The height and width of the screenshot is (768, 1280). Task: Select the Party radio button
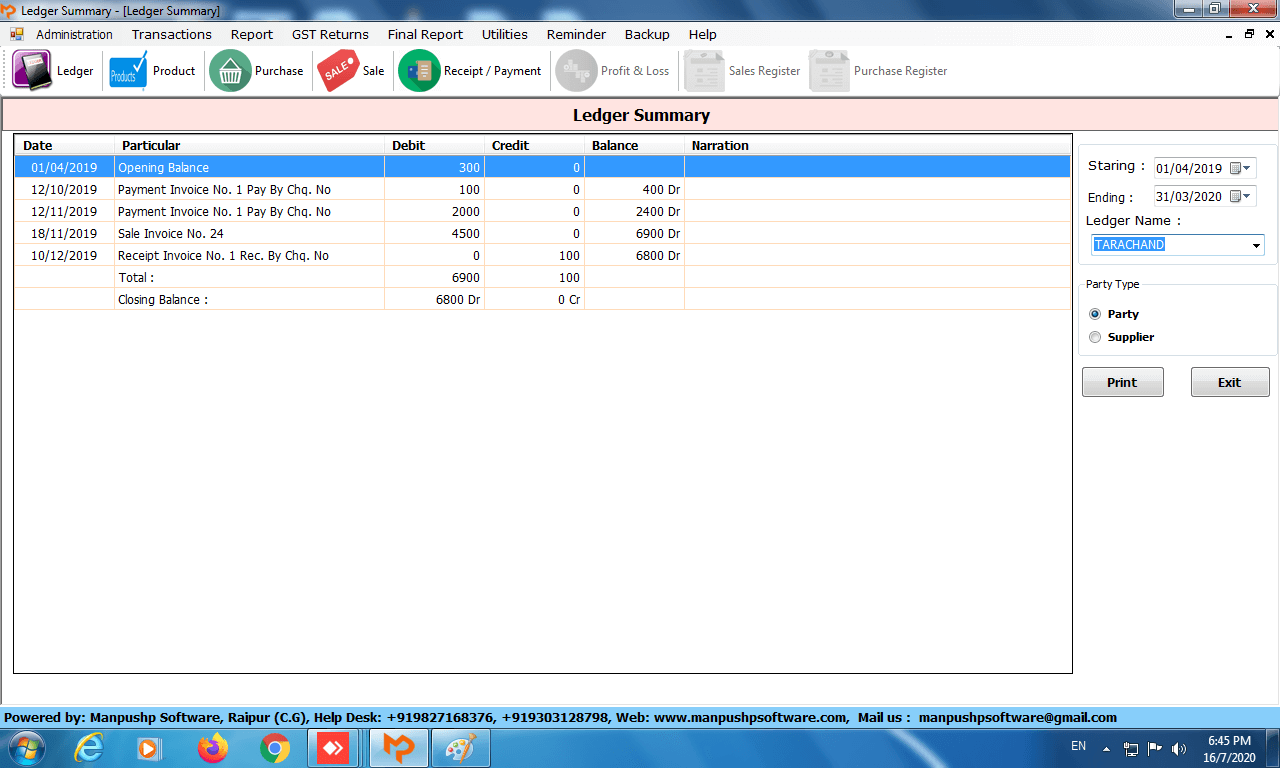tap(1094, 314)
